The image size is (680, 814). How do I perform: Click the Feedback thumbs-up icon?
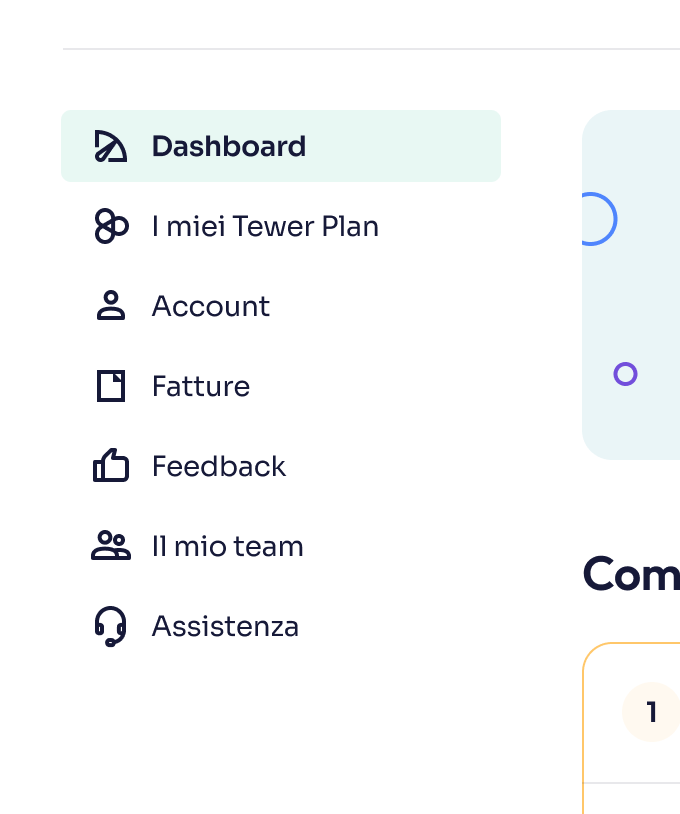coord(110,466)
